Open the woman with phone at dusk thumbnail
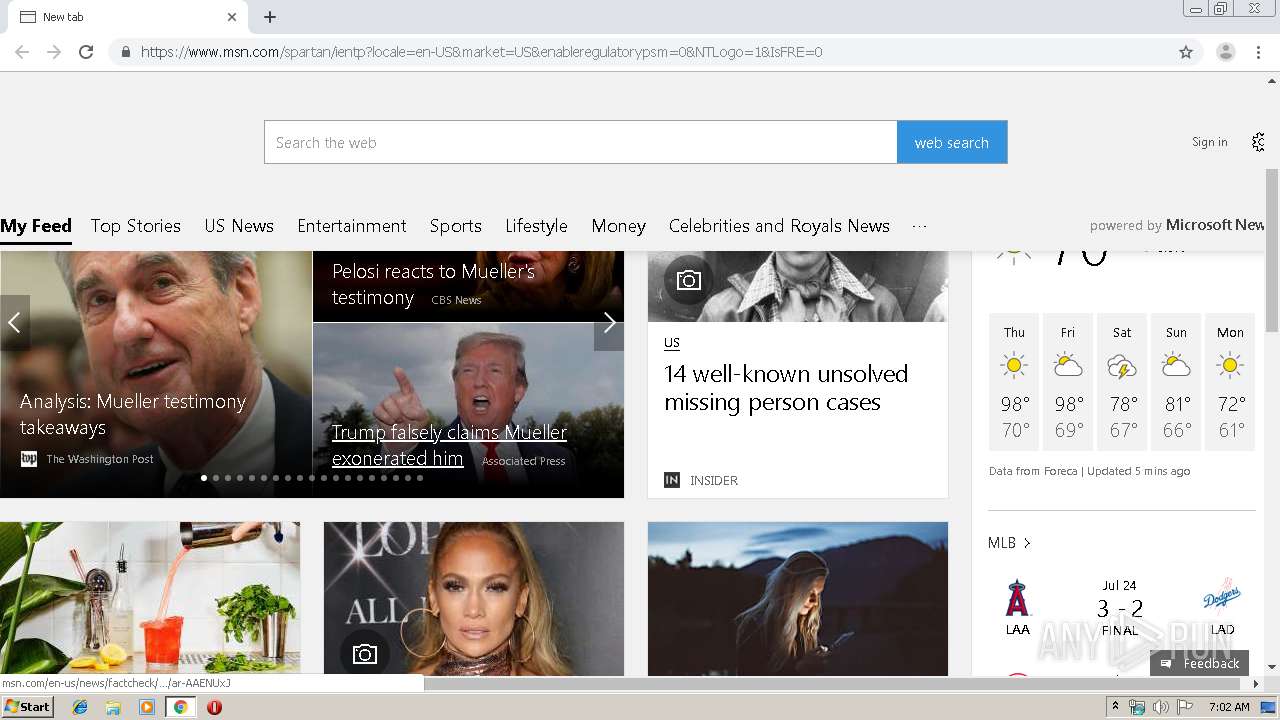 (798, 598)
